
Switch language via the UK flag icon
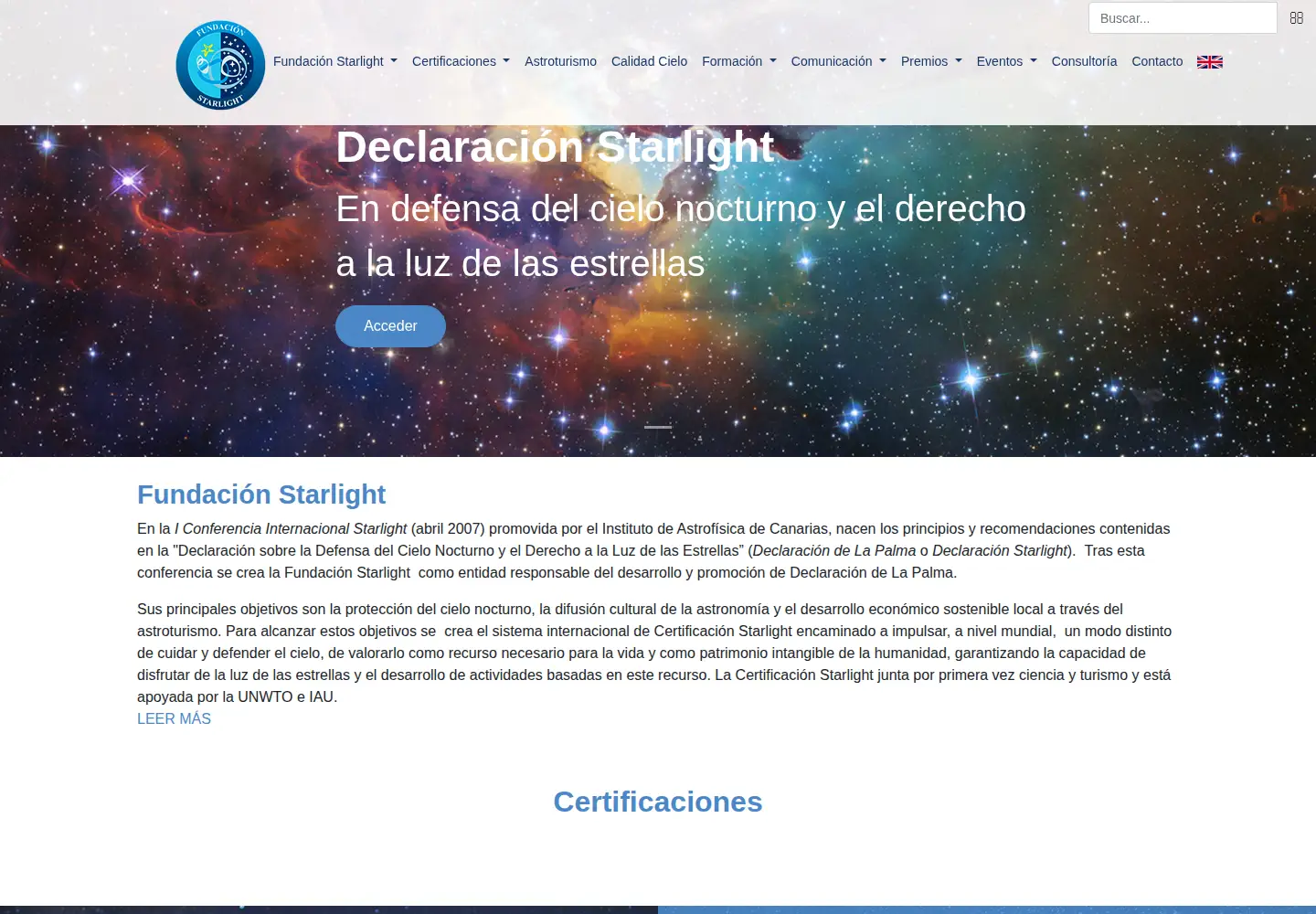(1209, 62)
